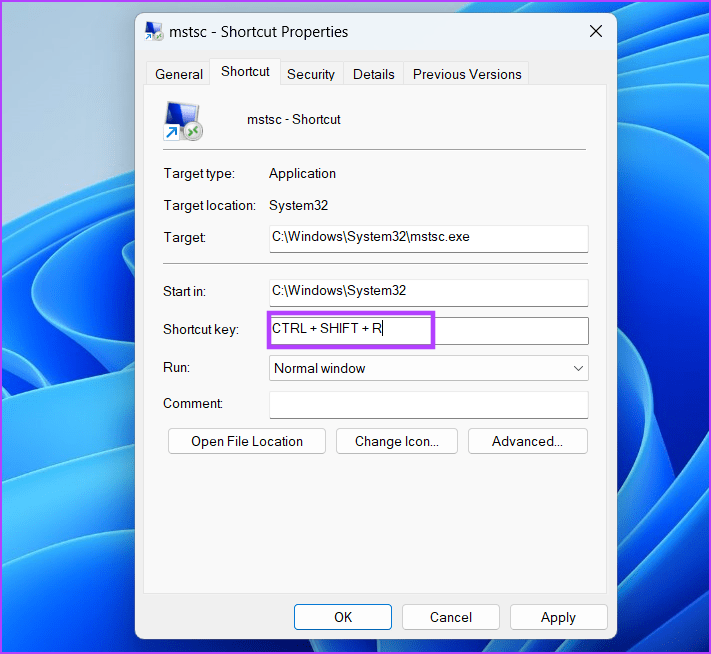Viewport: 711px width, 654px height.
Task: Click the "Target type:" label
Action: (199, 173)
